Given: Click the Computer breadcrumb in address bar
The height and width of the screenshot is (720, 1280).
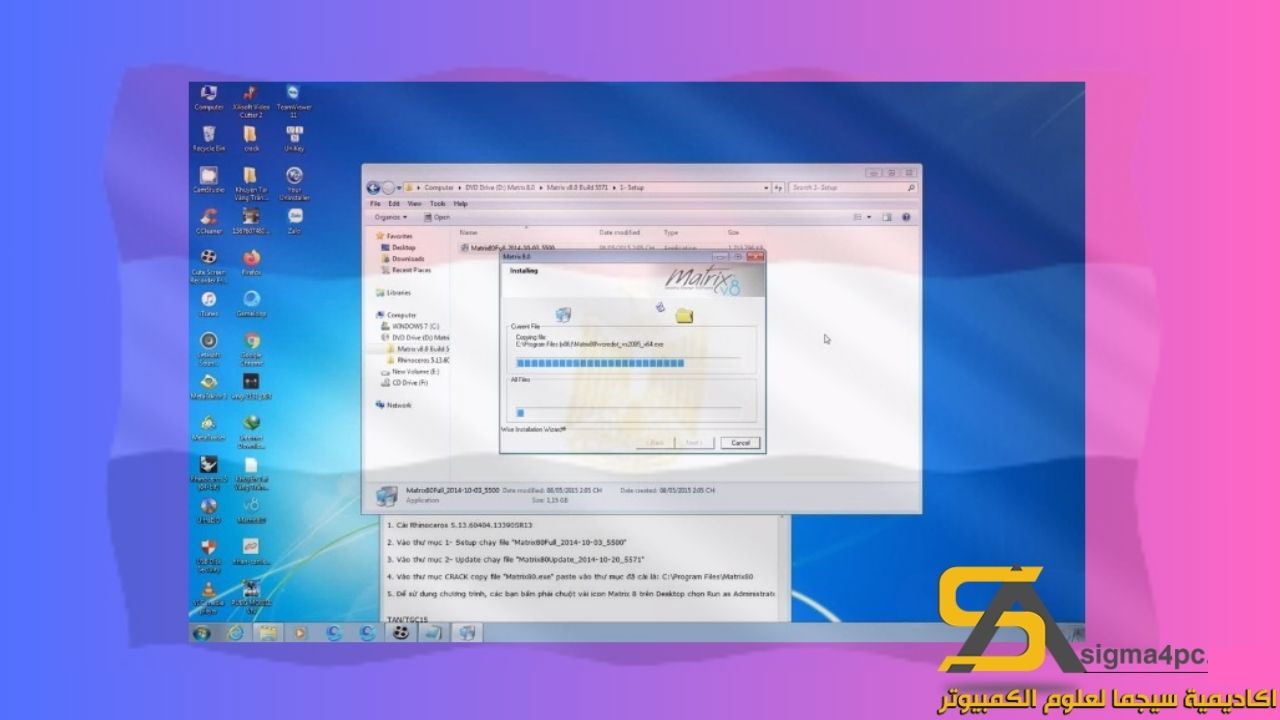Looking at the screenshot, I should point(438,187).
